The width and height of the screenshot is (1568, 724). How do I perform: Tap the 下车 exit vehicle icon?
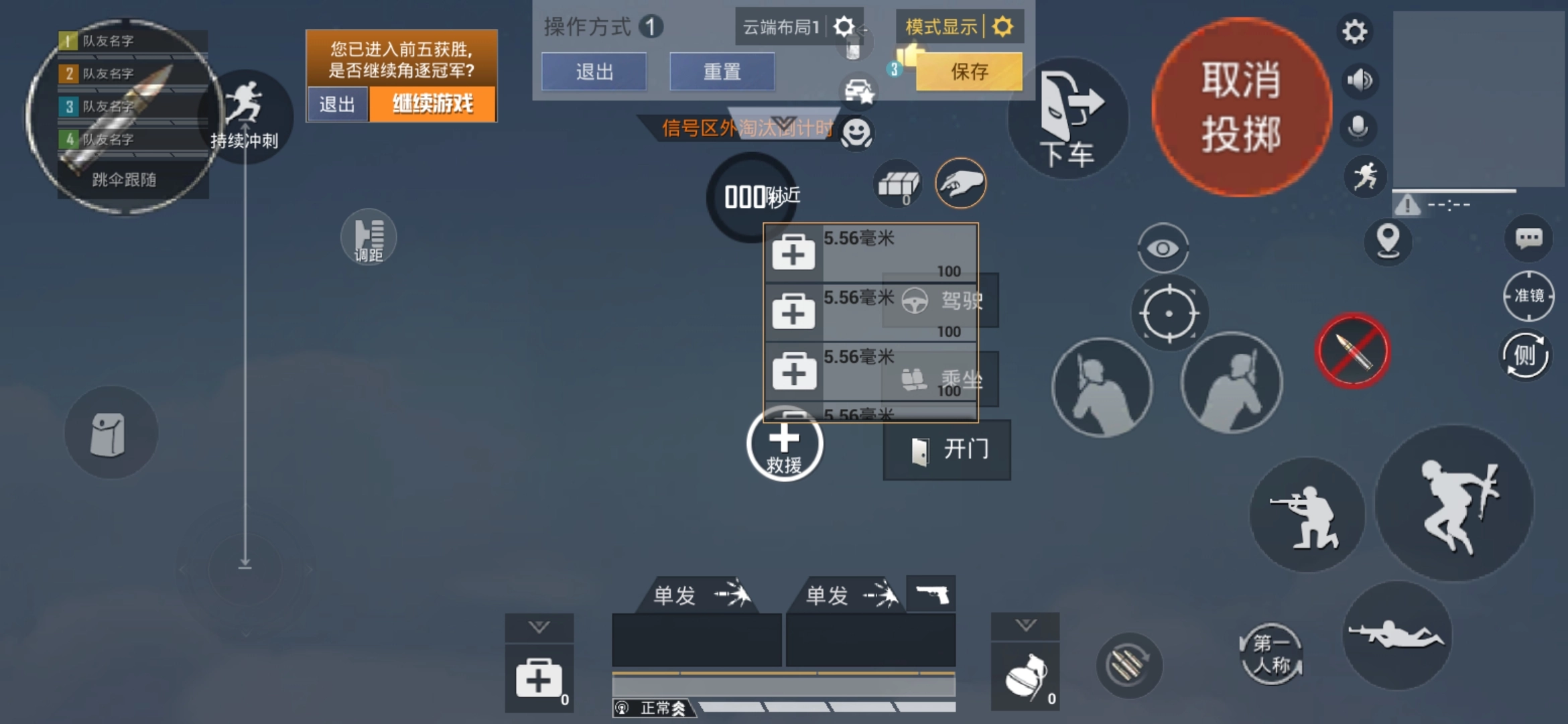click(1067, 119)
